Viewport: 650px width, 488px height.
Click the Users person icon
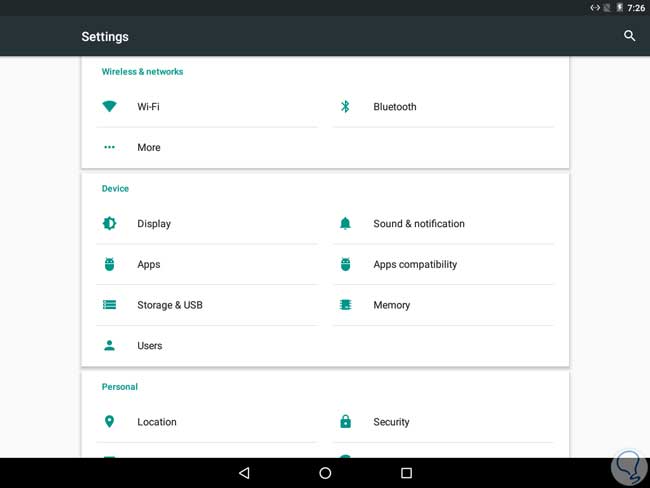[x=109, y=345]
